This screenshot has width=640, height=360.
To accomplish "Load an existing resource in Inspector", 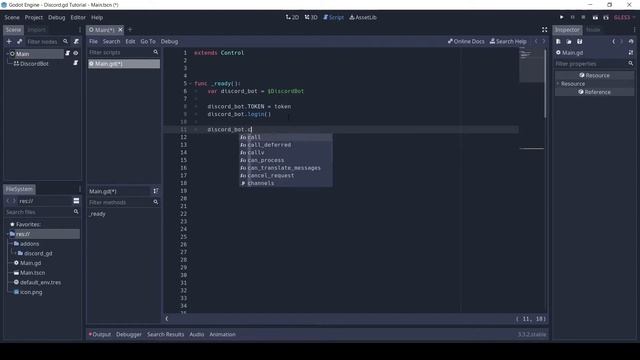I will click(569, 41).
